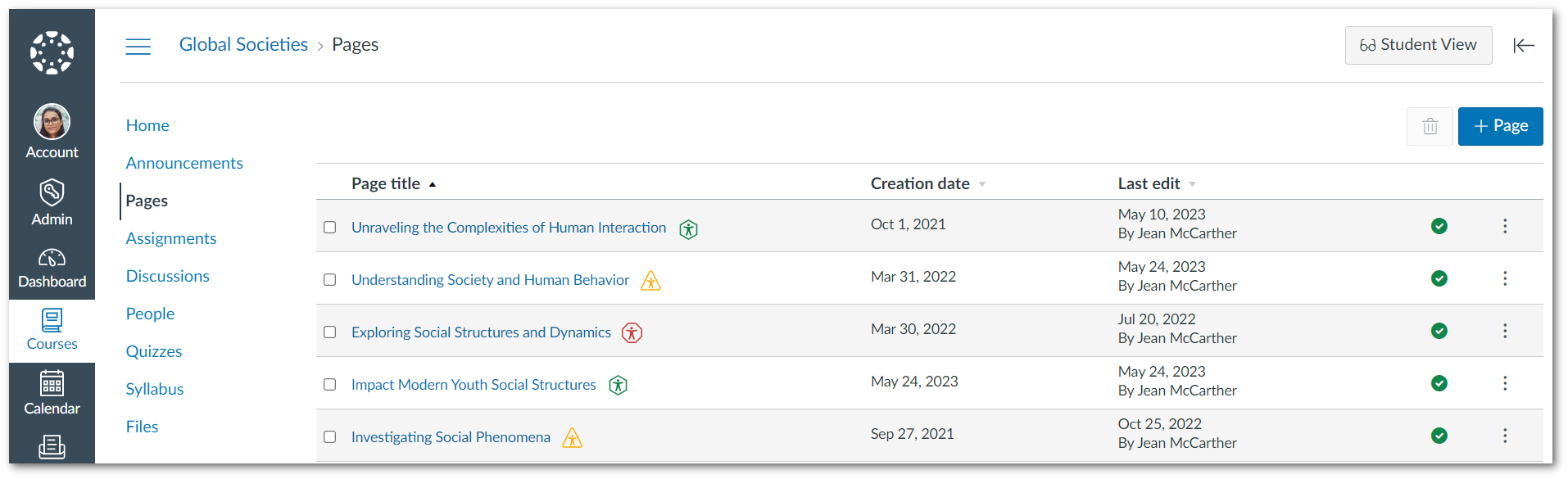Click warning icon beside Investigating Social Phenomena

[x=572, y=438]
